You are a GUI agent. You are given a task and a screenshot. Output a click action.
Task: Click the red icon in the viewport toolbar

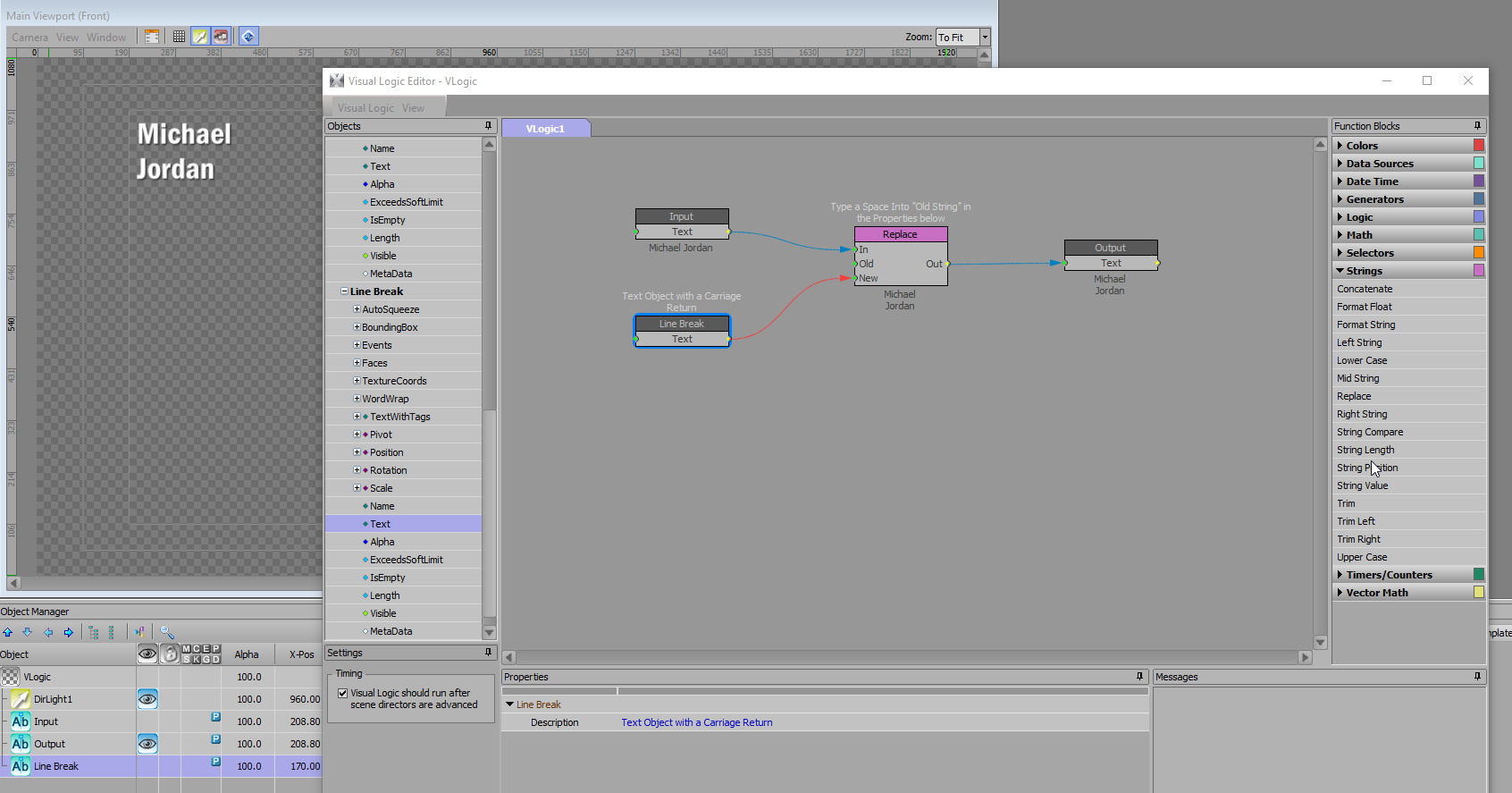pyautogui.click(x=221, y=37)
